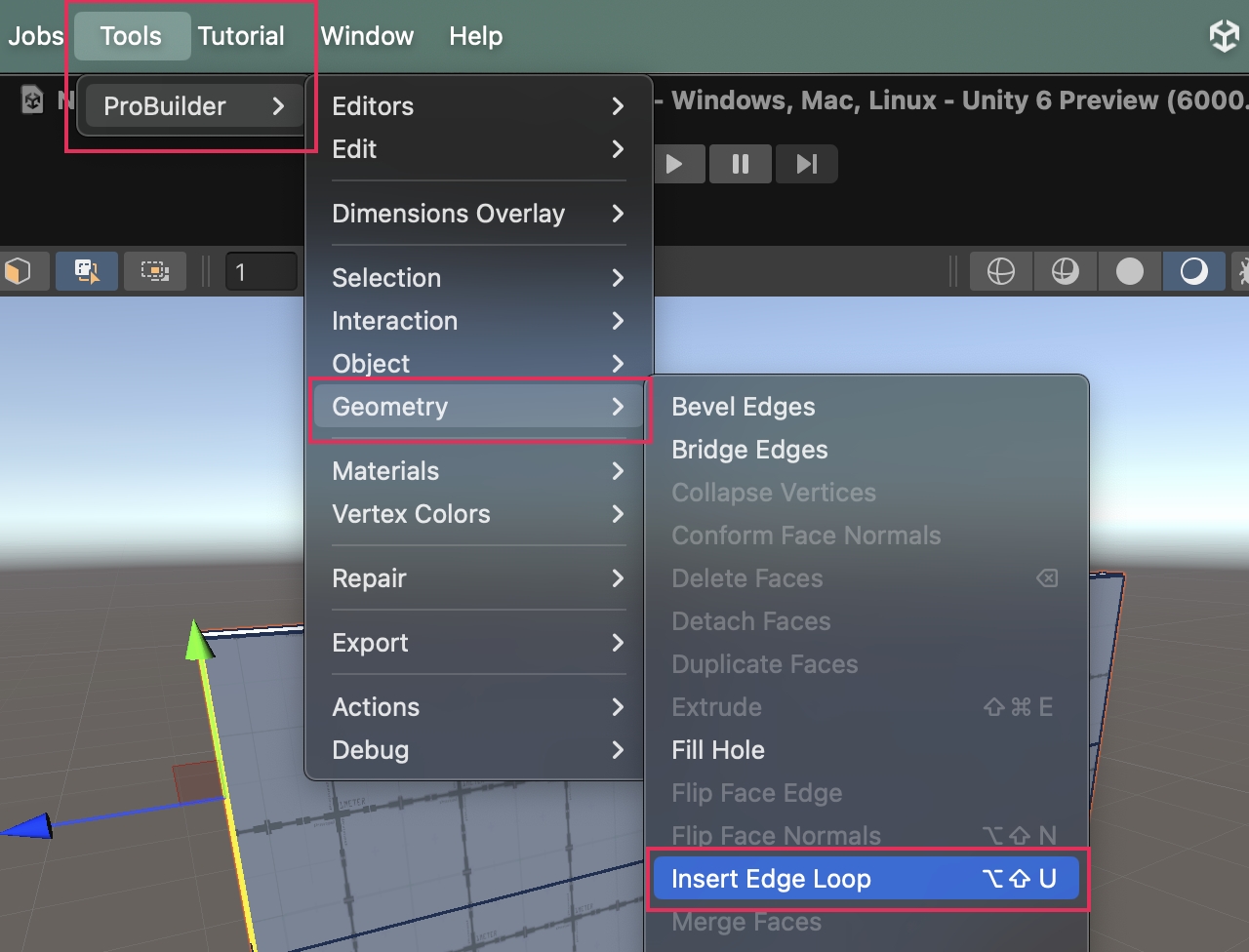
Task: Click the scene toolbar field showing 1
Action: [261, 271]
